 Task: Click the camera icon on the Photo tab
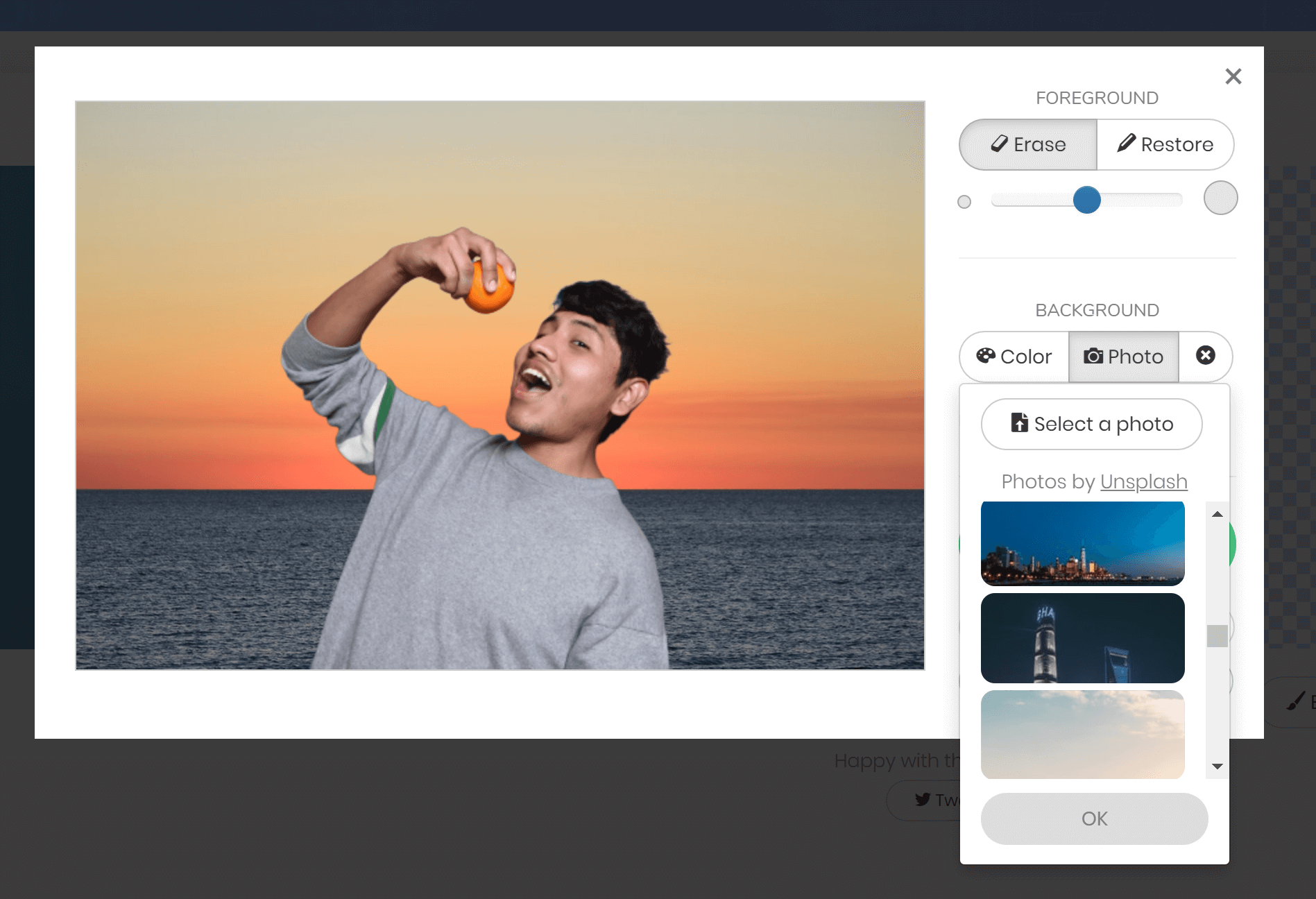pyautogui.click(x=1094, y=356)
